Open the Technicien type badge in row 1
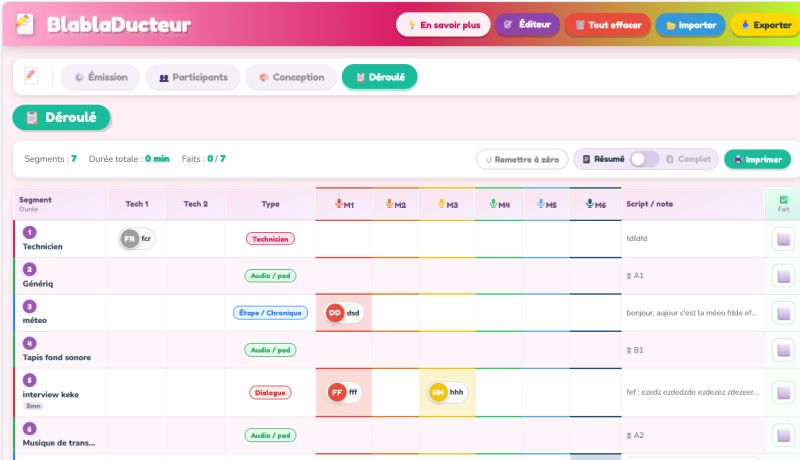 [270, 239]
